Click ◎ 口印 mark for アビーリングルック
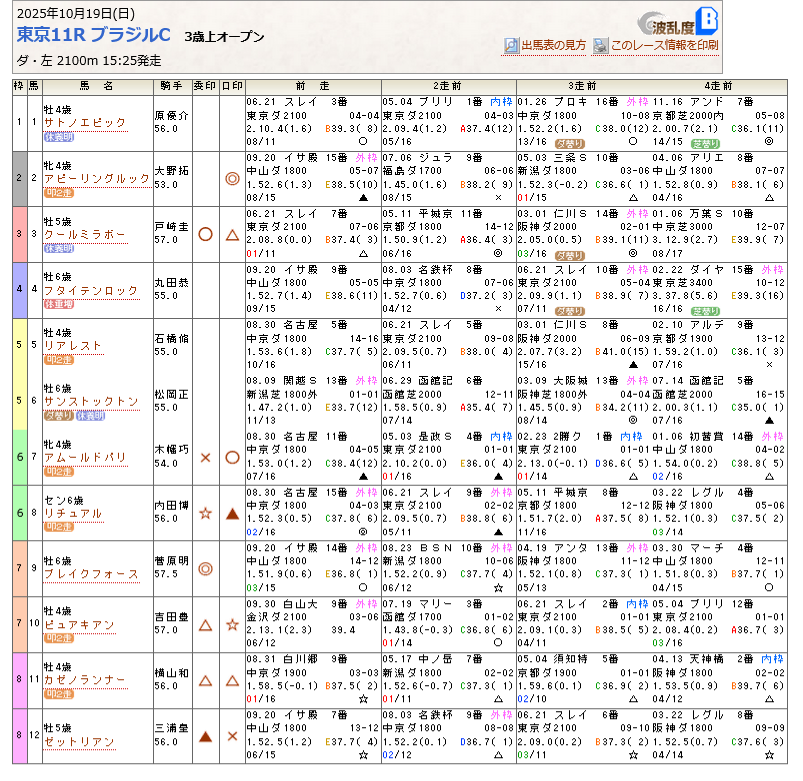This screenshot has width=803, height=781. (x=233, y=179)
